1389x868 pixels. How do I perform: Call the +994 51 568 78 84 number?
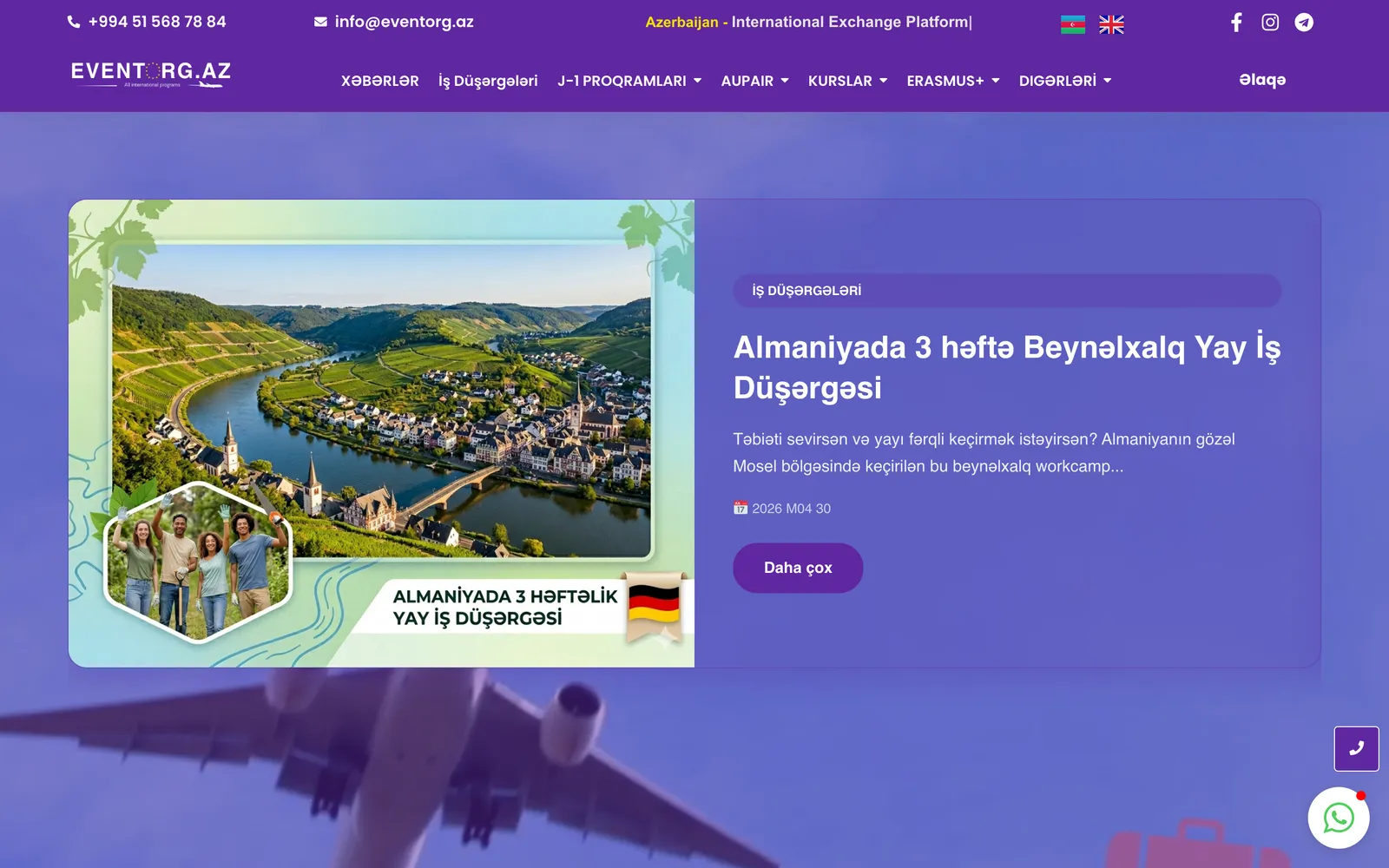click(x=157, y=22)
